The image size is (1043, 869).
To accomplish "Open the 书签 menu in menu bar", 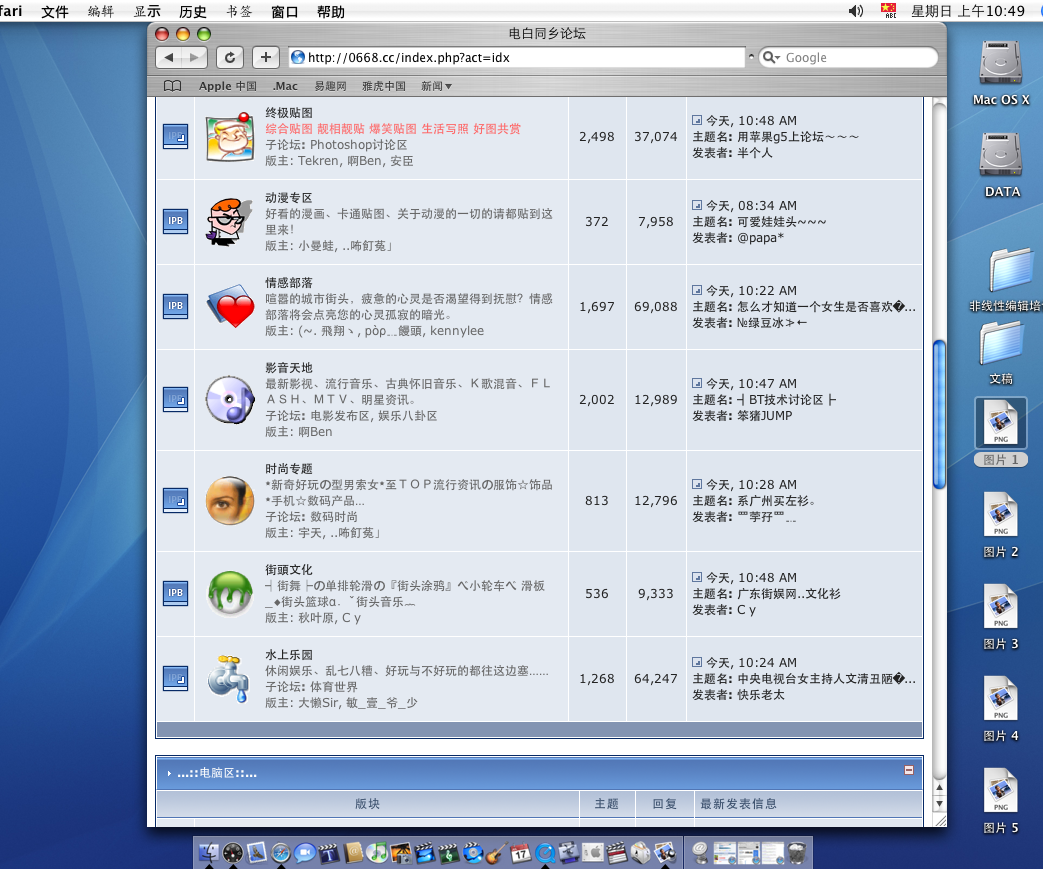I will [239, 12].
